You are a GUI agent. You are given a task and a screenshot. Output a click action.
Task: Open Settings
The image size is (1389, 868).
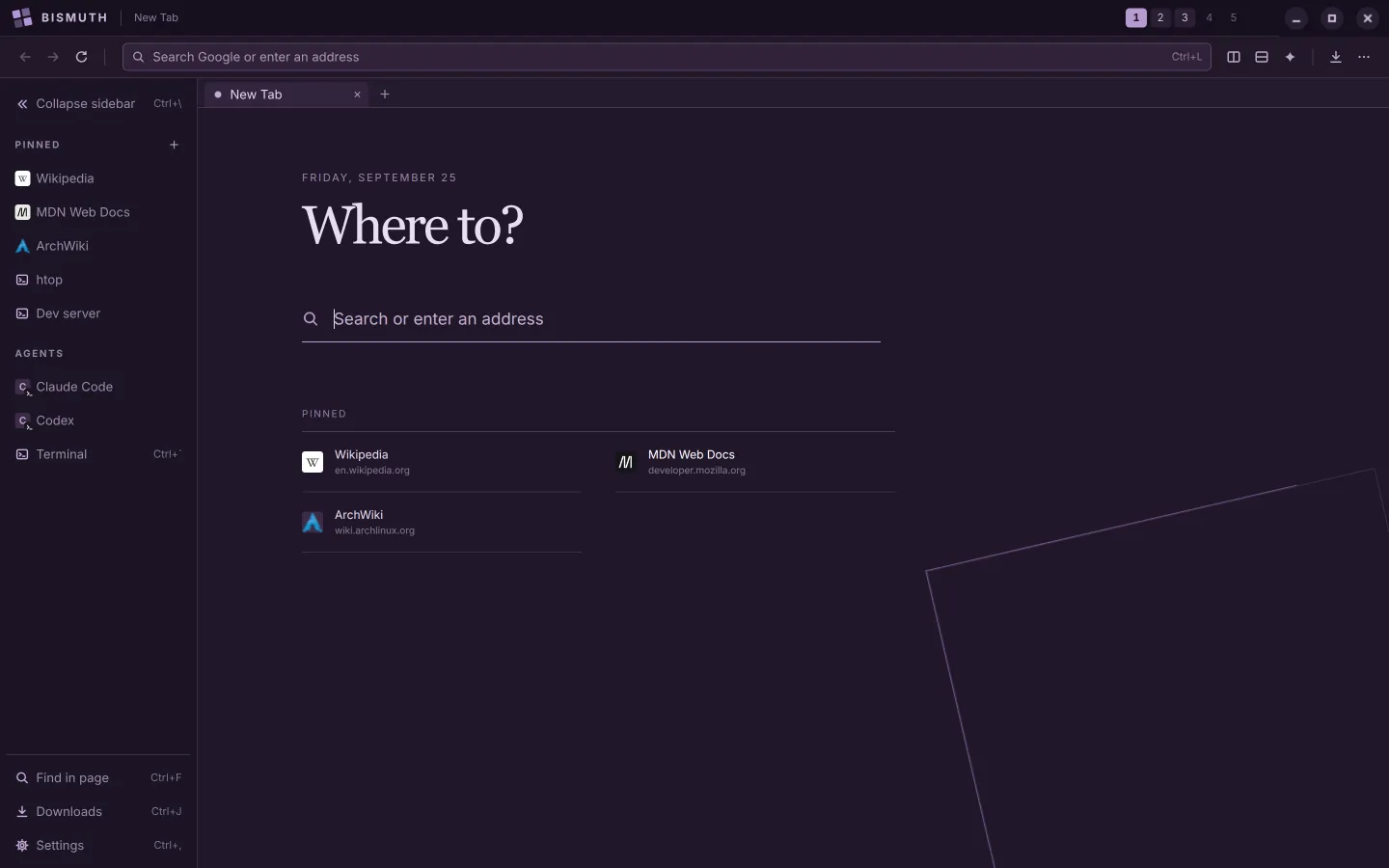[x=98, y=846]
